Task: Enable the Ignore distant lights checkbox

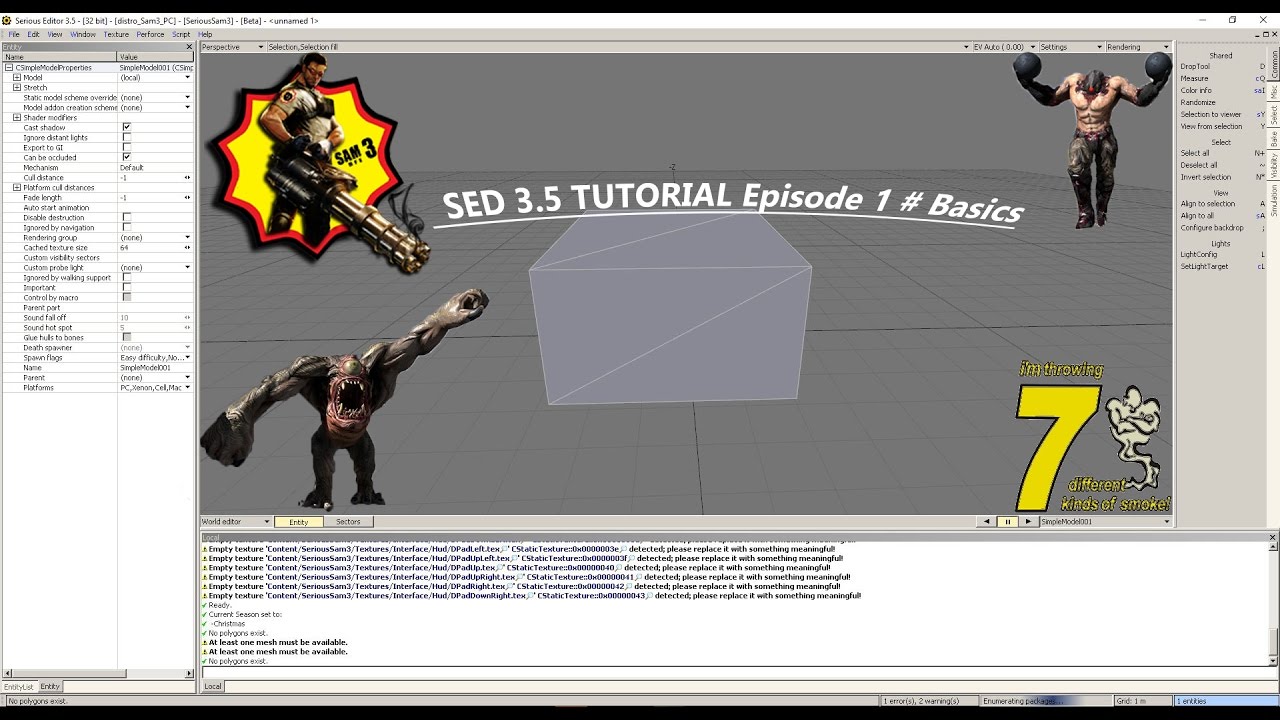Action: pyautogui.click(x=127, y=137)
